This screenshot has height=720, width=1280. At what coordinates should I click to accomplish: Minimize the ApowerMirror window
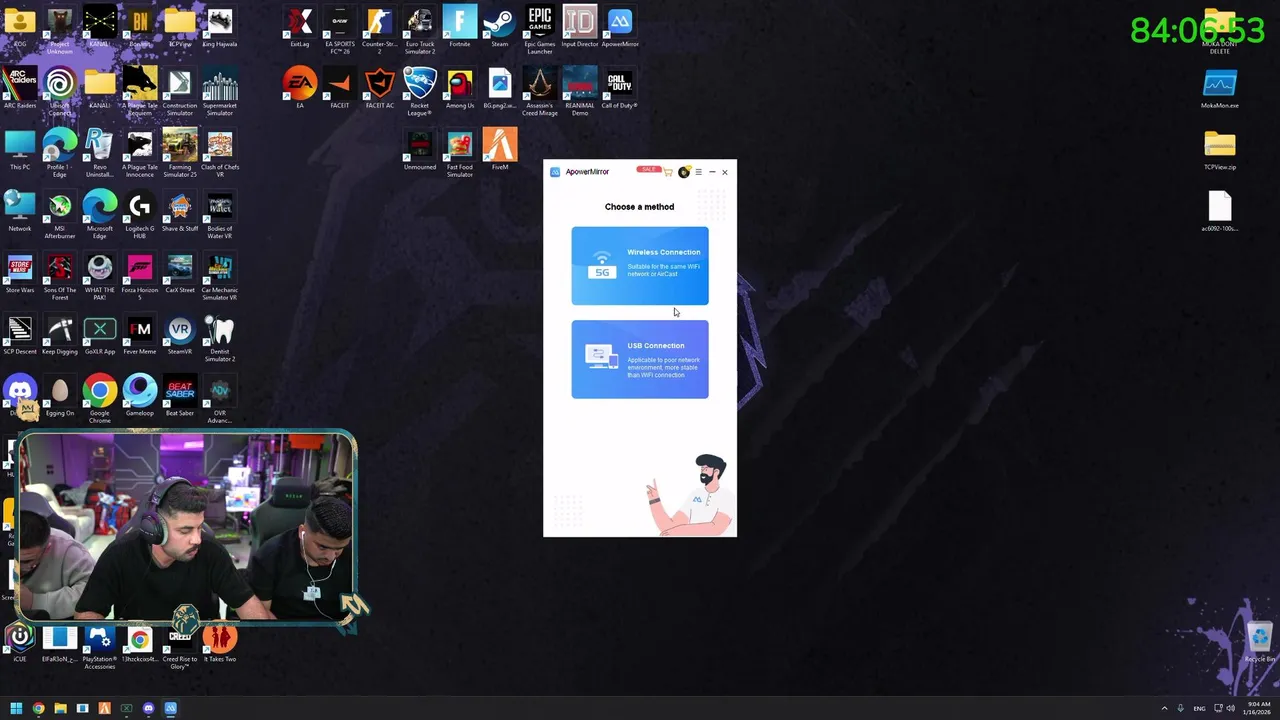(712, 172)
